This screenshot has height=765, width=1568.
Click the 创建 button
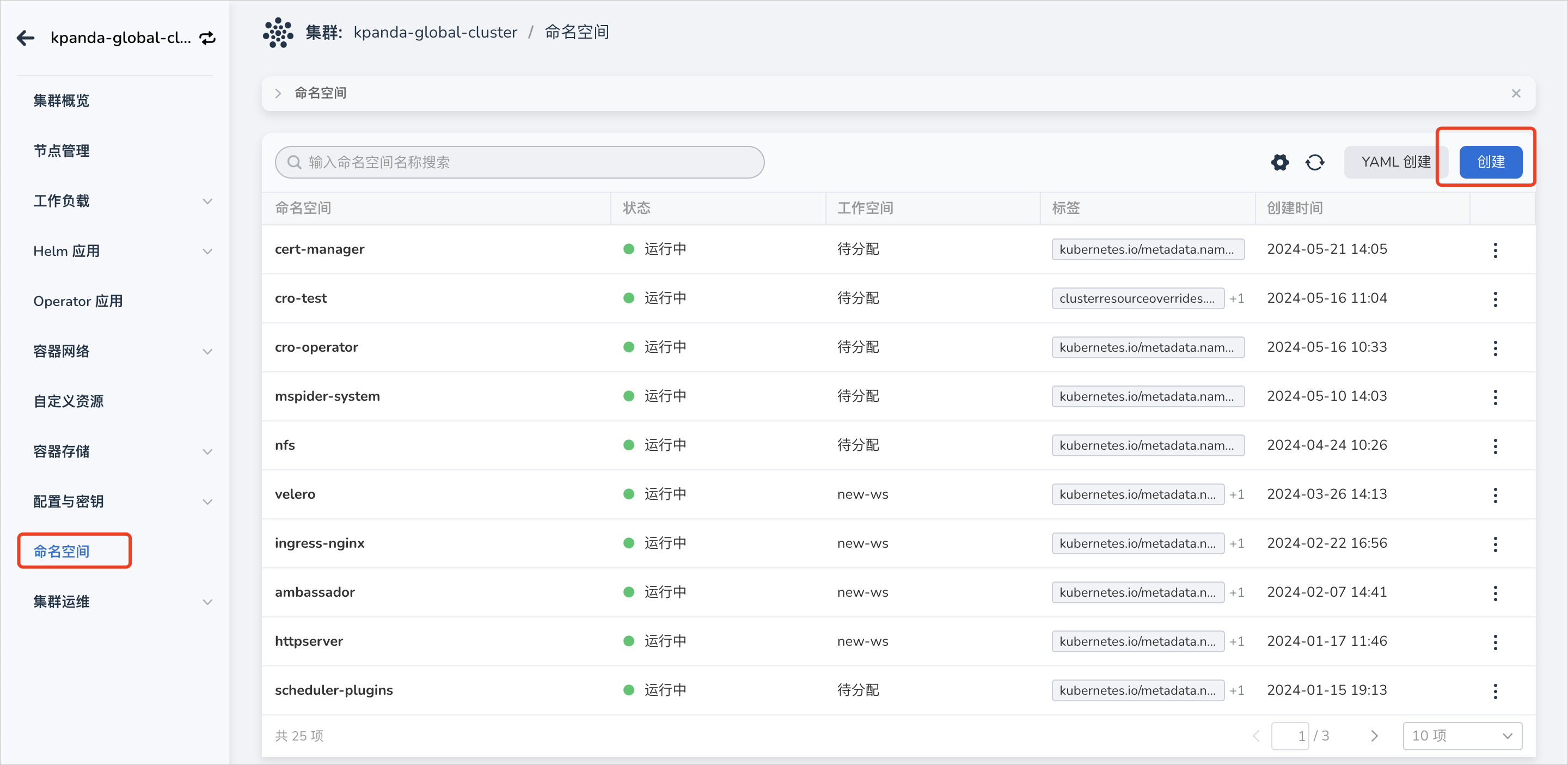[x=1490, y=162]
